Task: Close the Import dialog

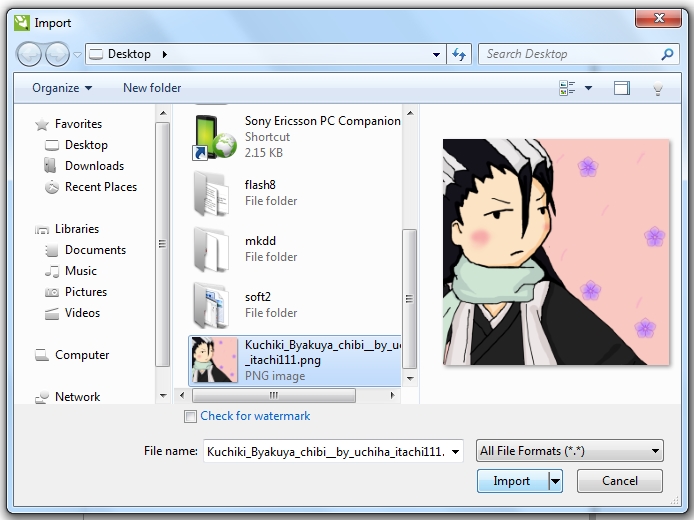Action: pos(659,18)
